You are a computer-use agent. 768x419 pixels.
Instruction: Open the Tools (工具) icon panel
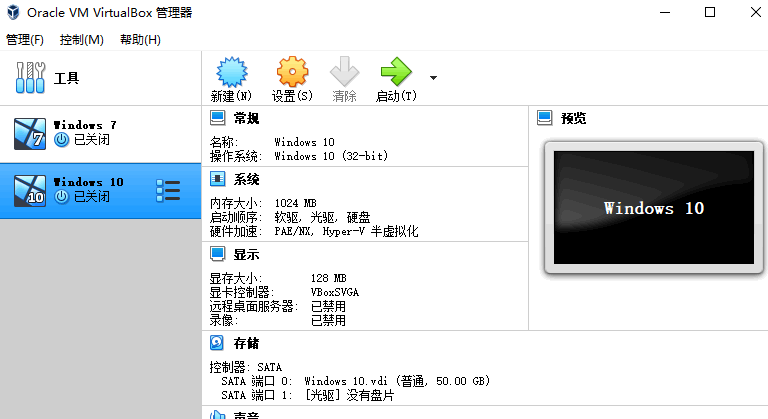coord(30,77)
